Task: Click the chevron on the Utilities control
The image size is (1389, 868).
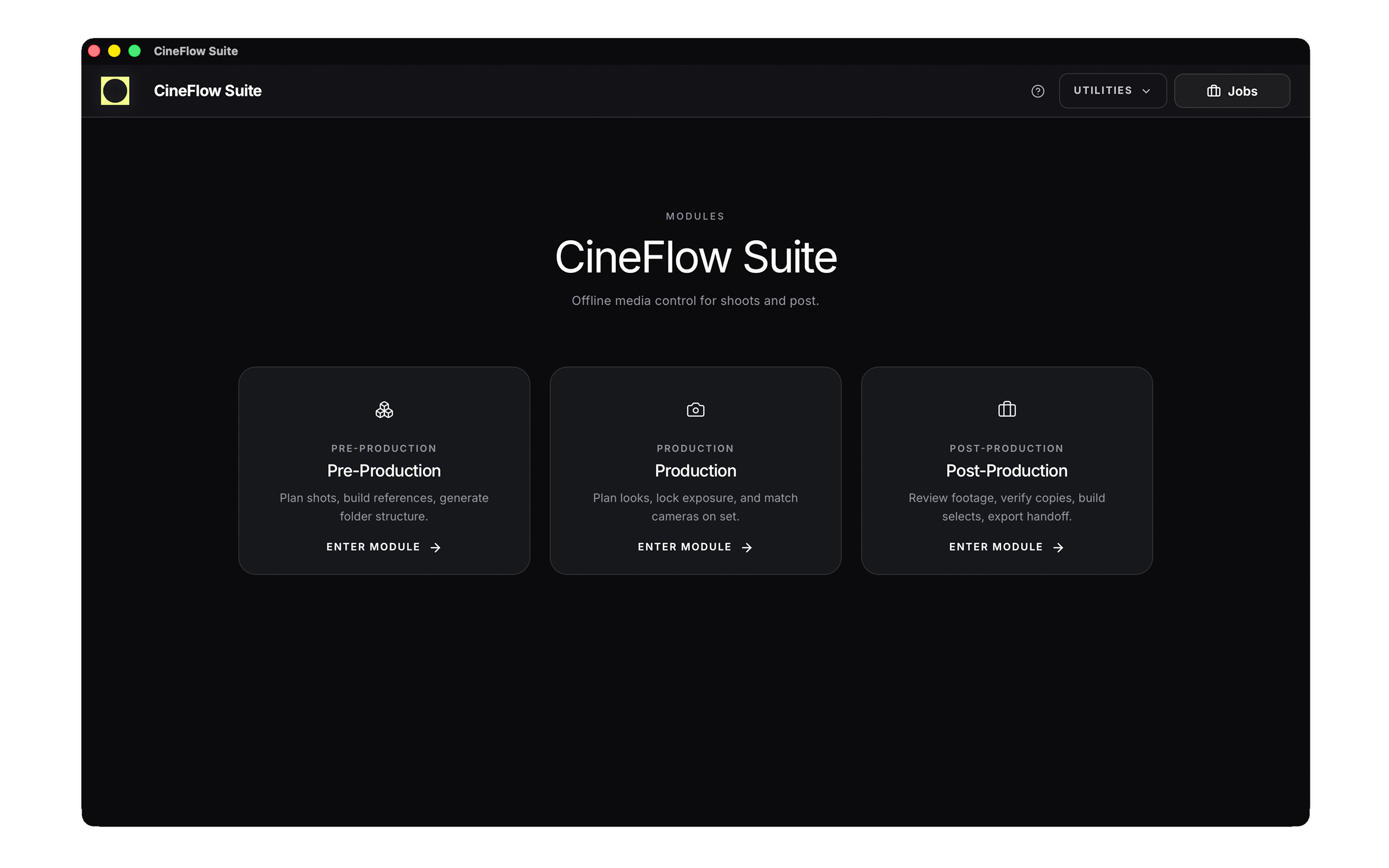Action: 1147,91
